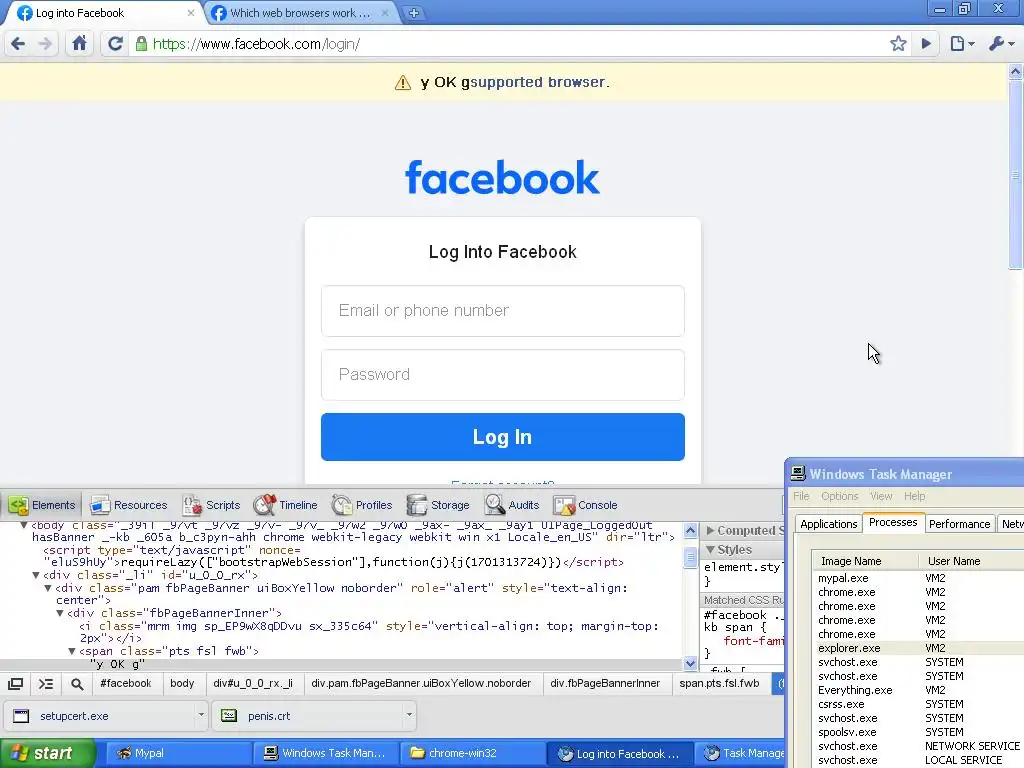Close the 'Log into Facebook' tab
Screen dimensions: 1024x768
tap(191, 13)
